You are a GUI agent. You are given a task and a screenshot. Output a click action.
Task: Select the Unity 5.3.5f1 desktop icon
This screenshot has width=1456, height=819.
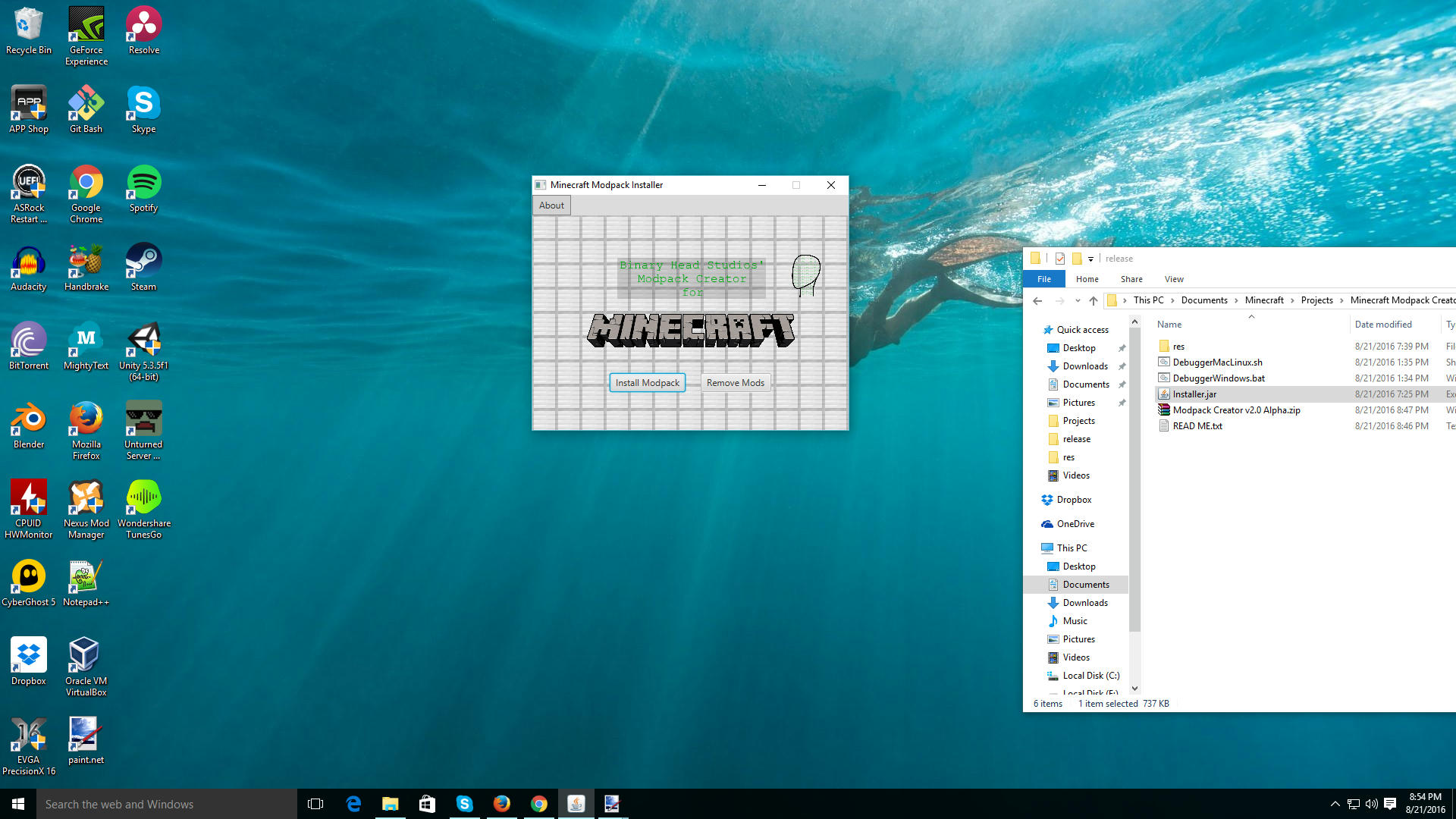144,352
